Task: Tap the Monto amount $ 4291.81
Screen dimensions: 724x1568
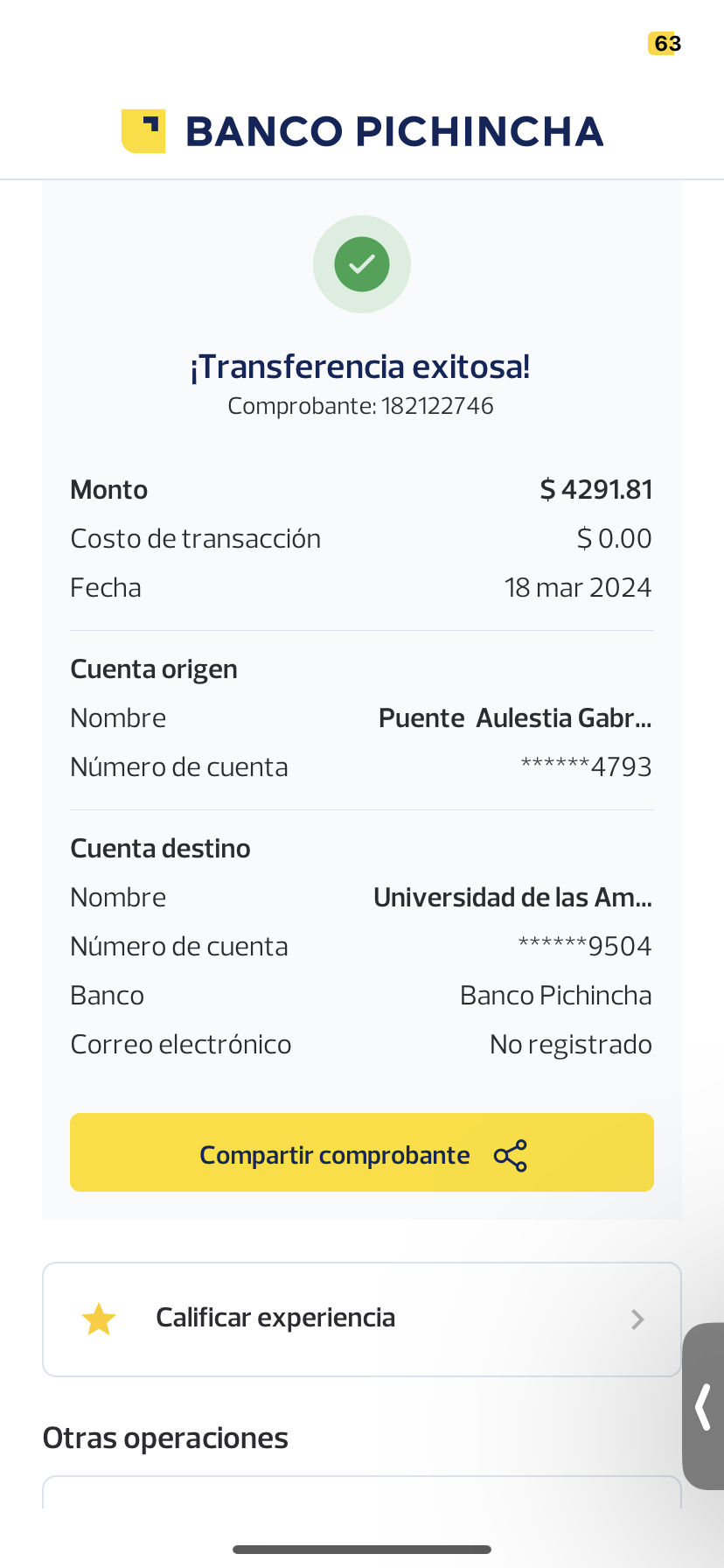Action: point(596,490)
